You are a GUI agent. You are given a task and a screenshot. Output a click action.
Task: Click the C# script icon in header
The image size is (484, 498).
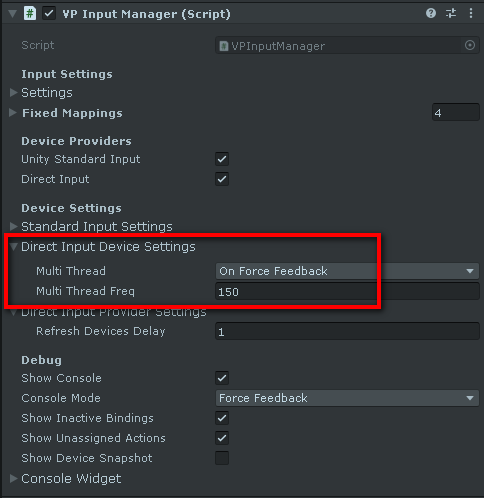[x=30, y=14]
